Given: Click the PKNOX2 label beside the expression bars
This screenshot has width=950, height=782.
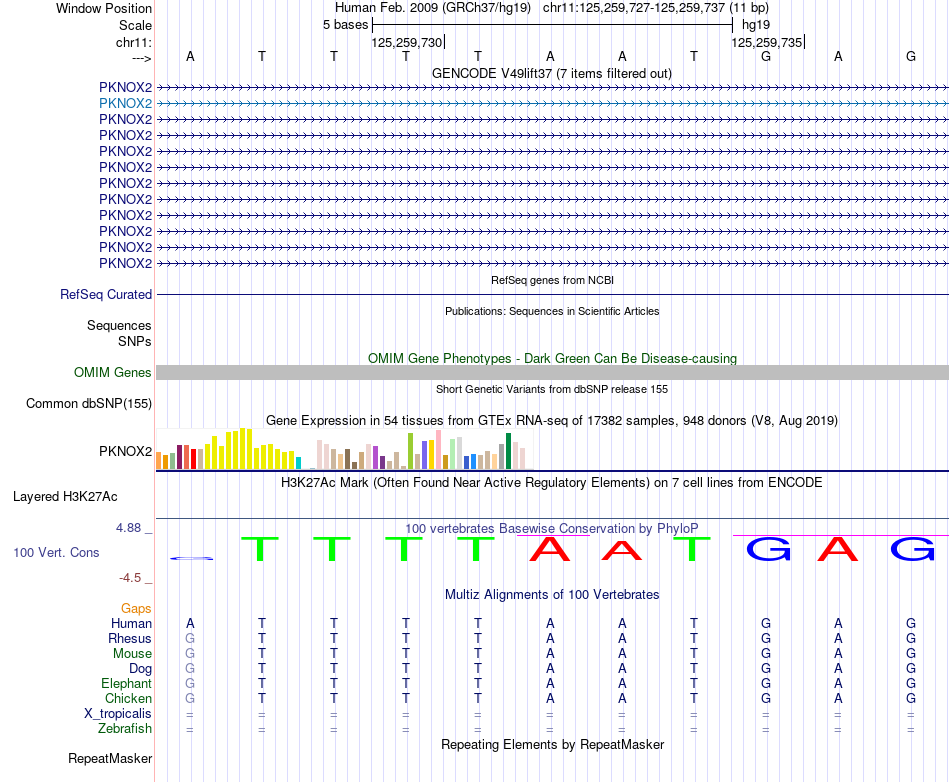Looking at the screenshot, I should point(125,451).
